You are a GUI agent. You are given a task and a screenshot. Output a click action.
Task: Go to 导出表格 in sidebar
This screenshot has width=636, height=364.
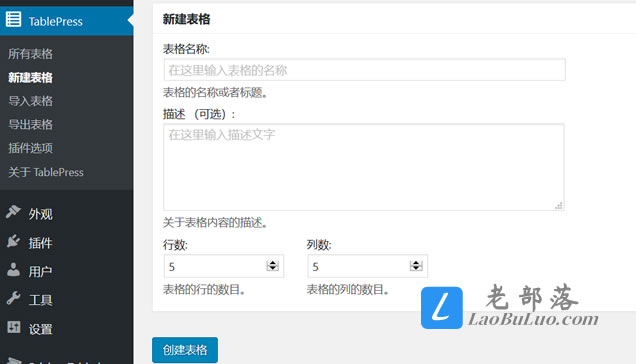pyautogui.click(x=30, y=125)
